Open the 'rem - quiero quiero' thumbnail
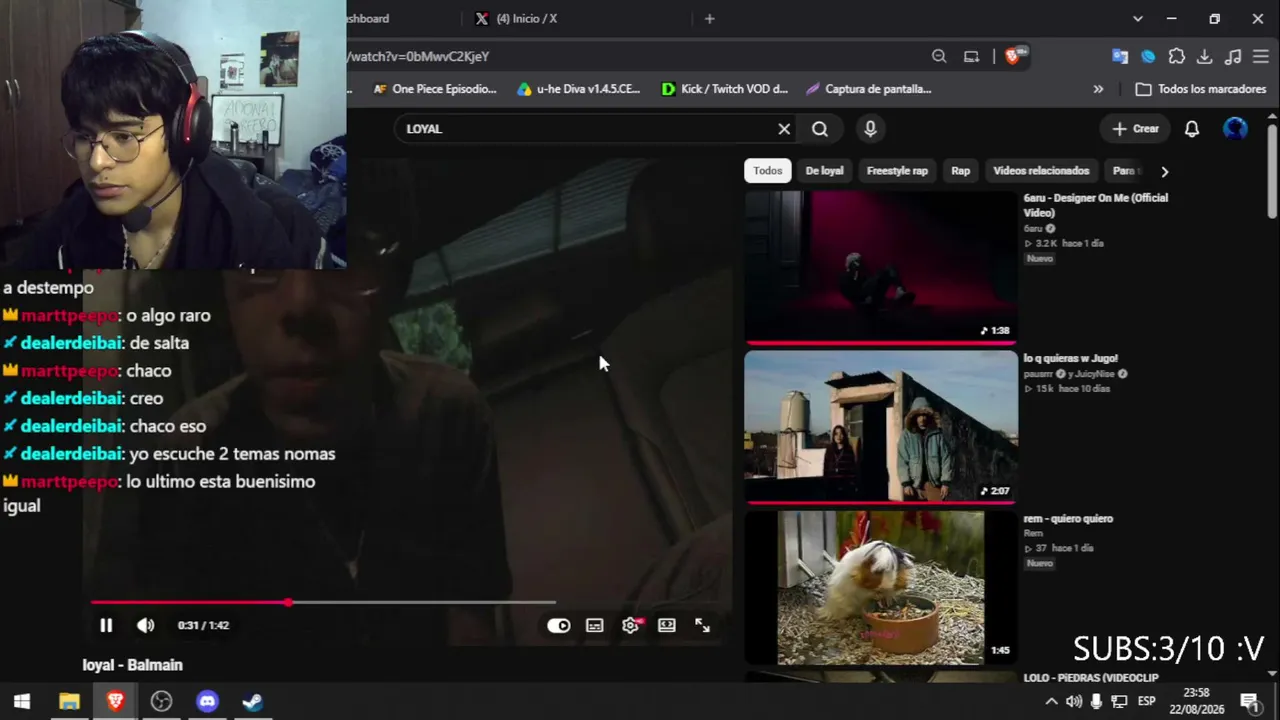This screenshot has height=720, width=1280. coord(881,587)
